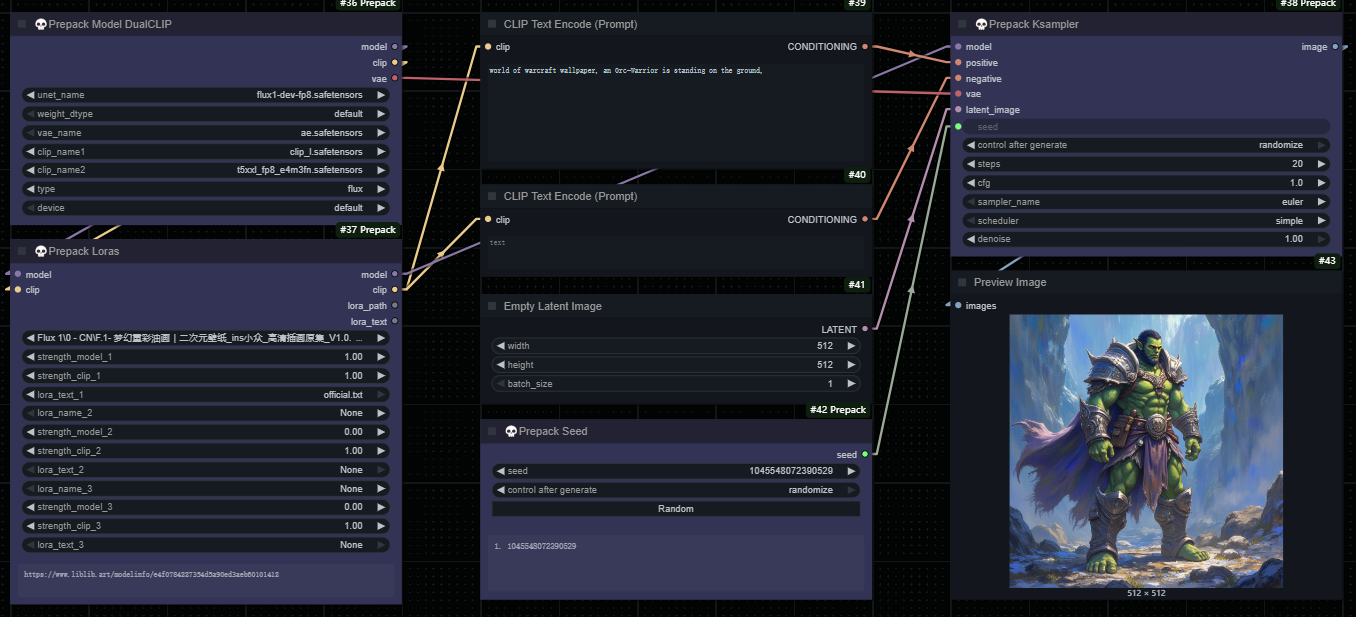The width and height of the screenshot is (1356, 617).
Task: Collapse the Empty Latent Image node
Action: pos(492,306)
